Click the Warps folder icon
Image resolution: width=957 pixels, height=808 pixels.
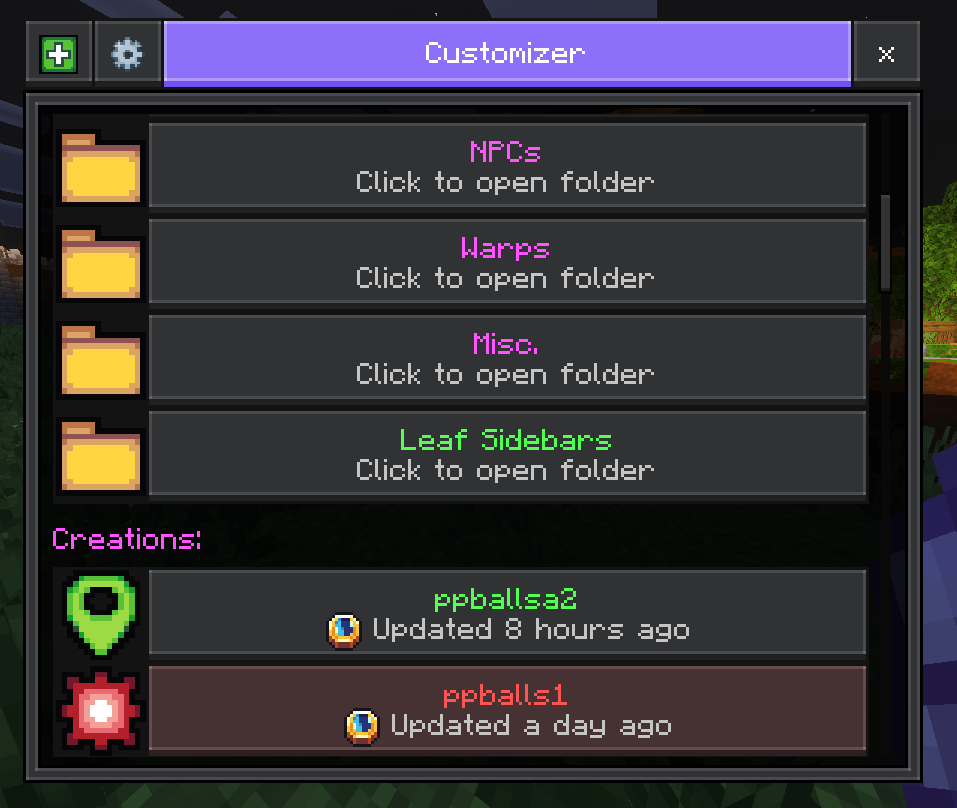coord(101,264)
